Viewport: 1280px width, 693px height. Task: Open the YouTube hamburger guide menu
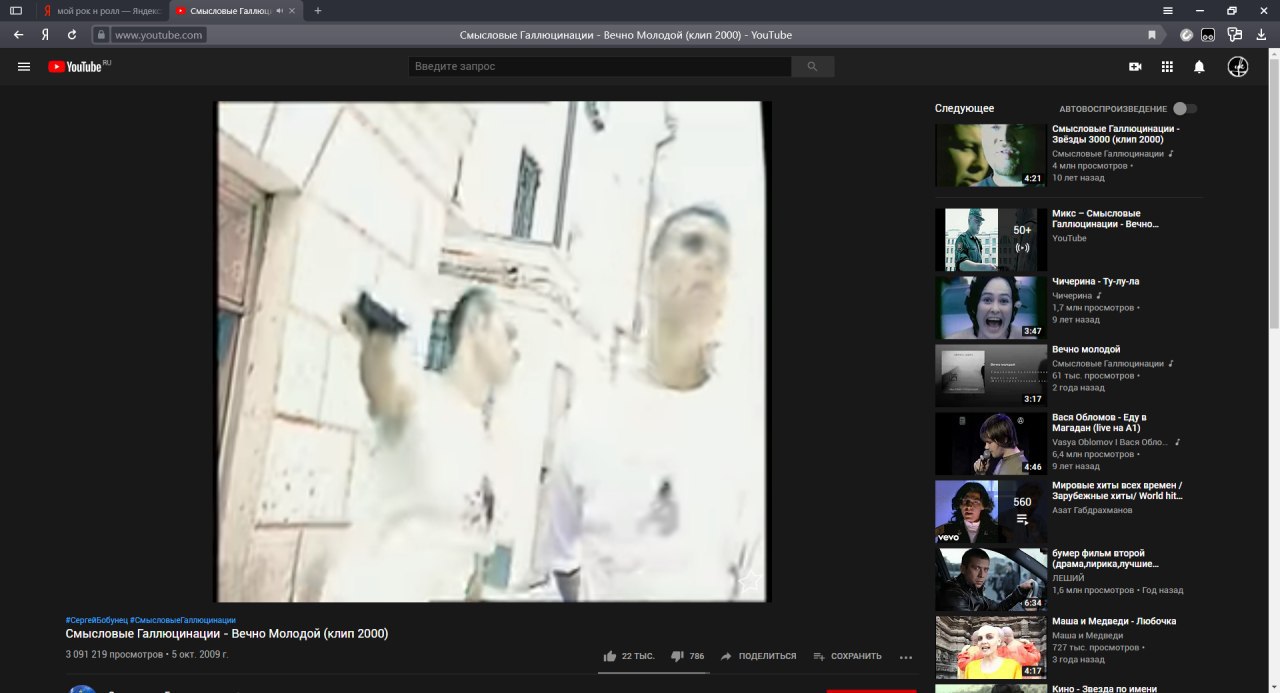pyautogui.click(x=24, y=67)
